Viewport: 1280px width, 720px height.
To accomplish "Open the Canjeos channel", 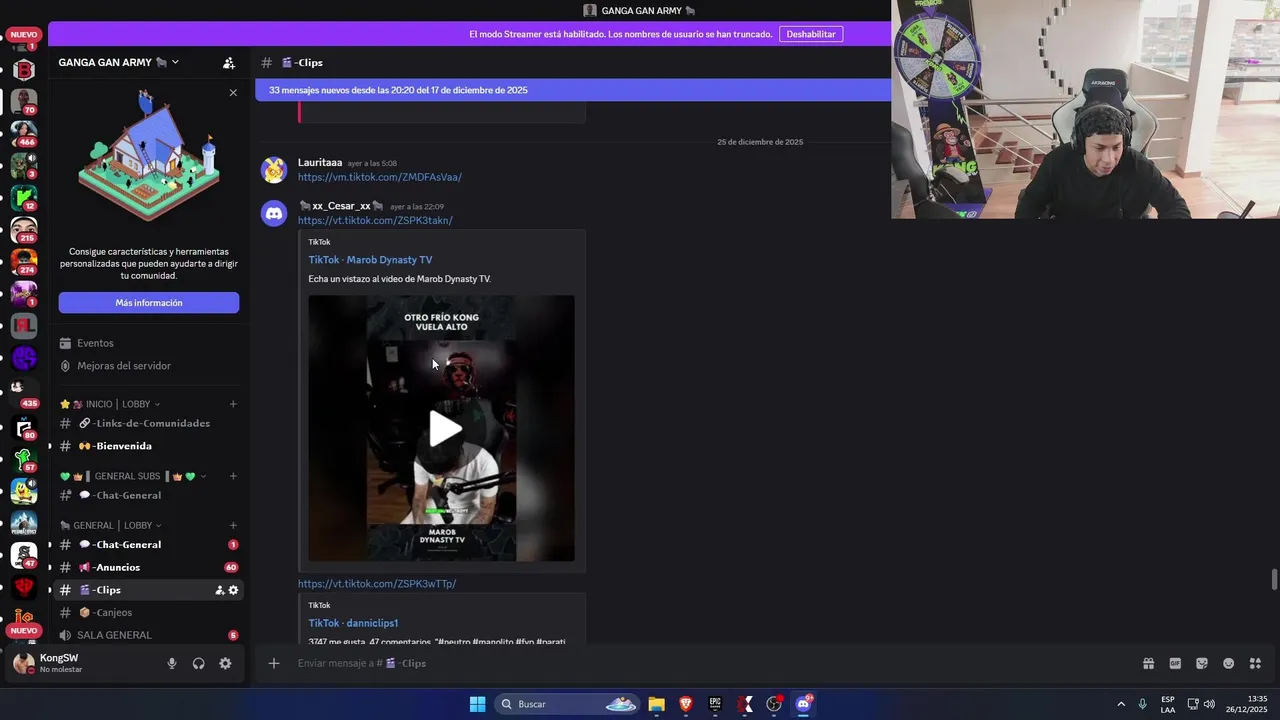I will point(148,612).
